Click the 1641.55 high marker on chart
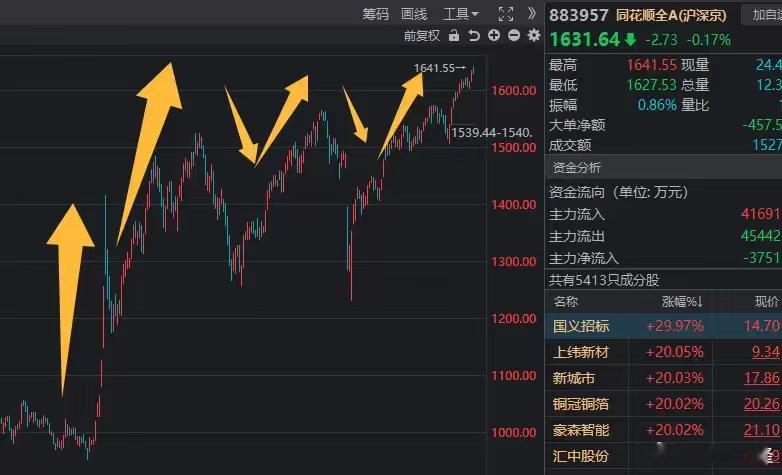 (x=439, y=68)
